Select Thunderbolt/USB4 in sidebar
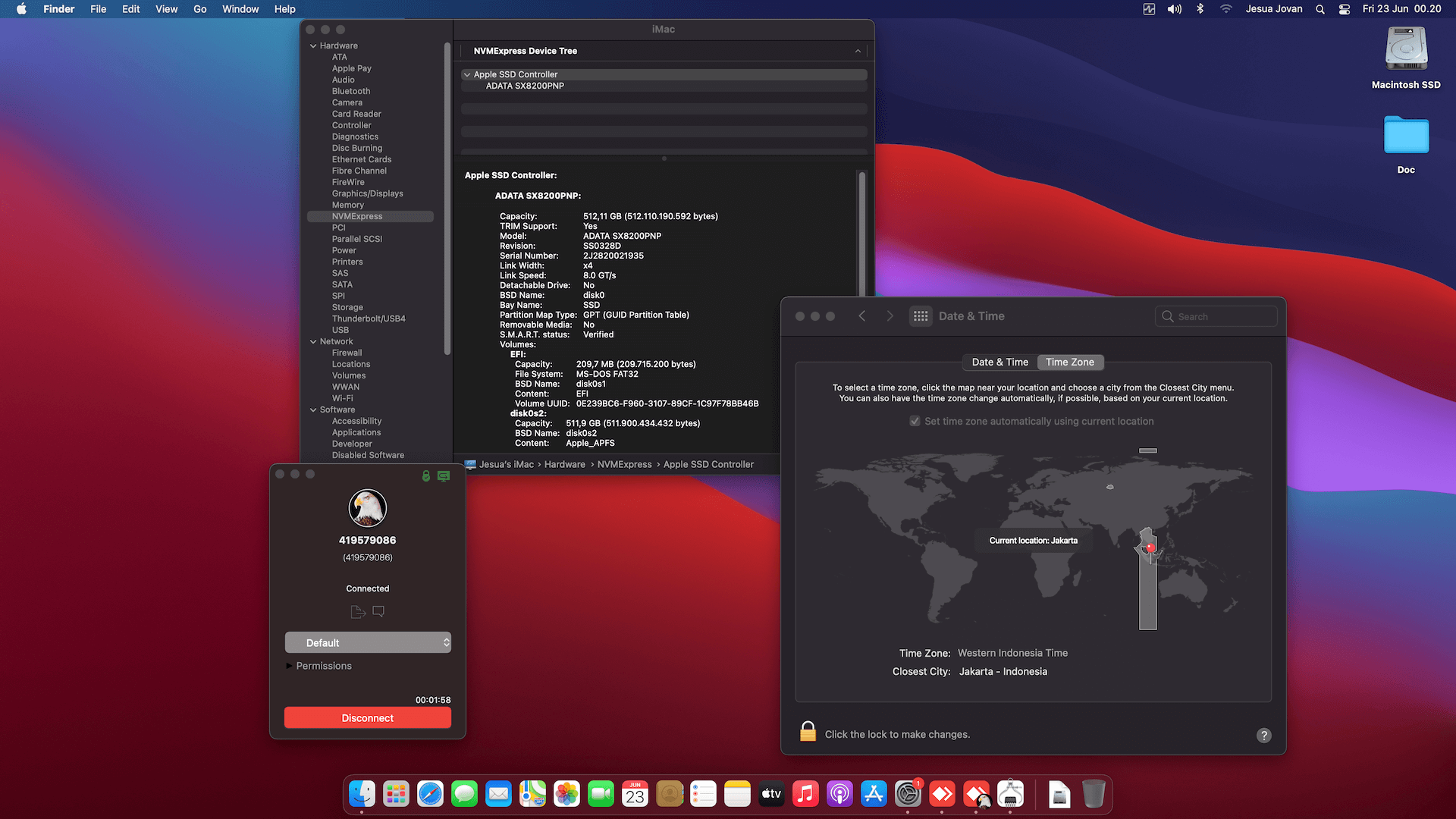This screenshot has width=1456, height=819. (369, 319)
